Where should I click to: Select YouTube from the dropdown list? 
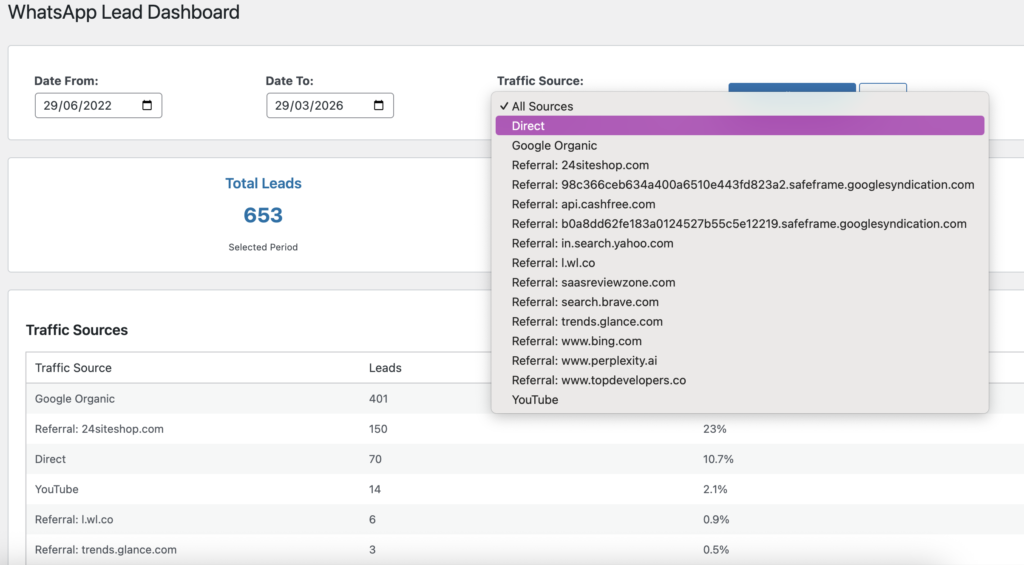pyautogui.click(x=535, y=400)
